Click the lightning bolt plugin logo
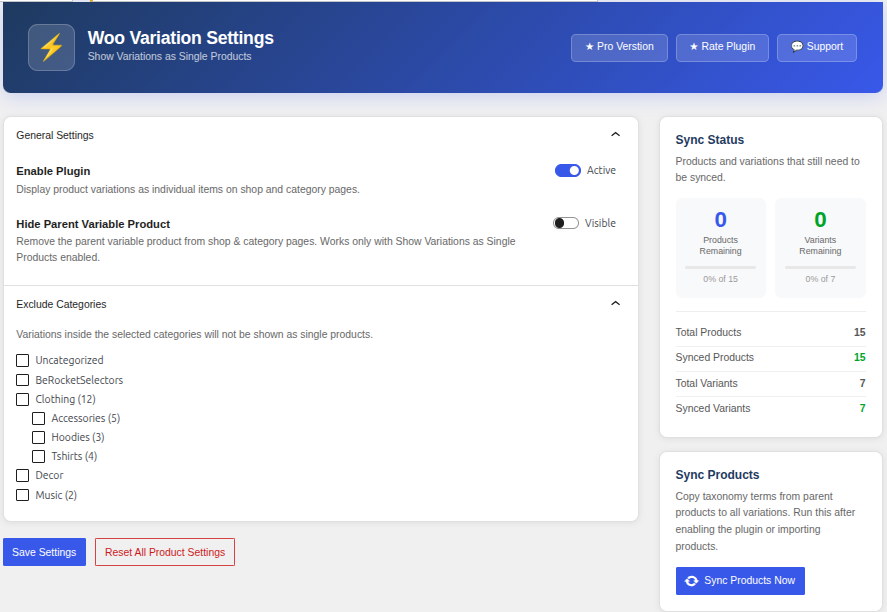This screenshot has height=612, width=887. [50, 47]
